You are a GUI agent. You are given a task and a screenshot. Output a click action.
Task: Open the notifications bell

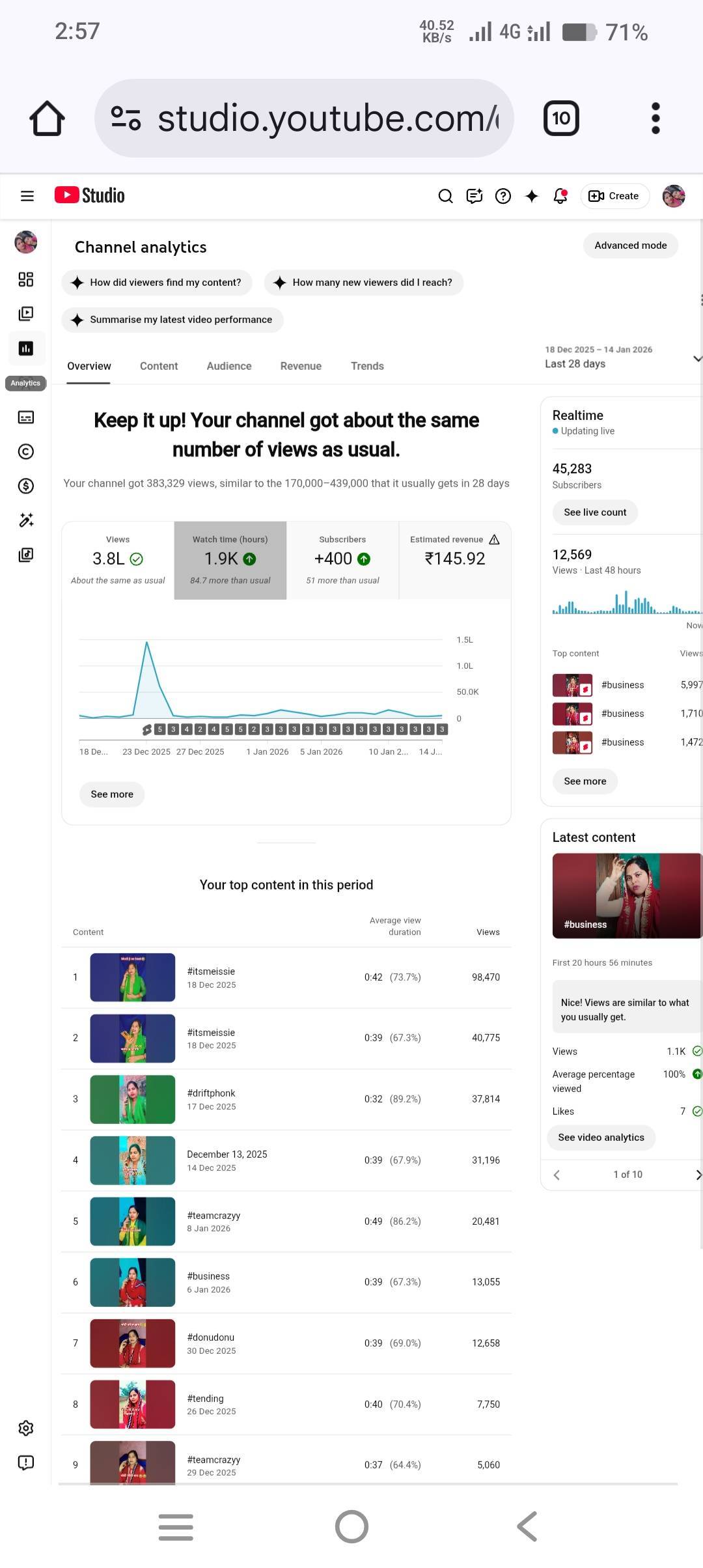coord(560,196)
